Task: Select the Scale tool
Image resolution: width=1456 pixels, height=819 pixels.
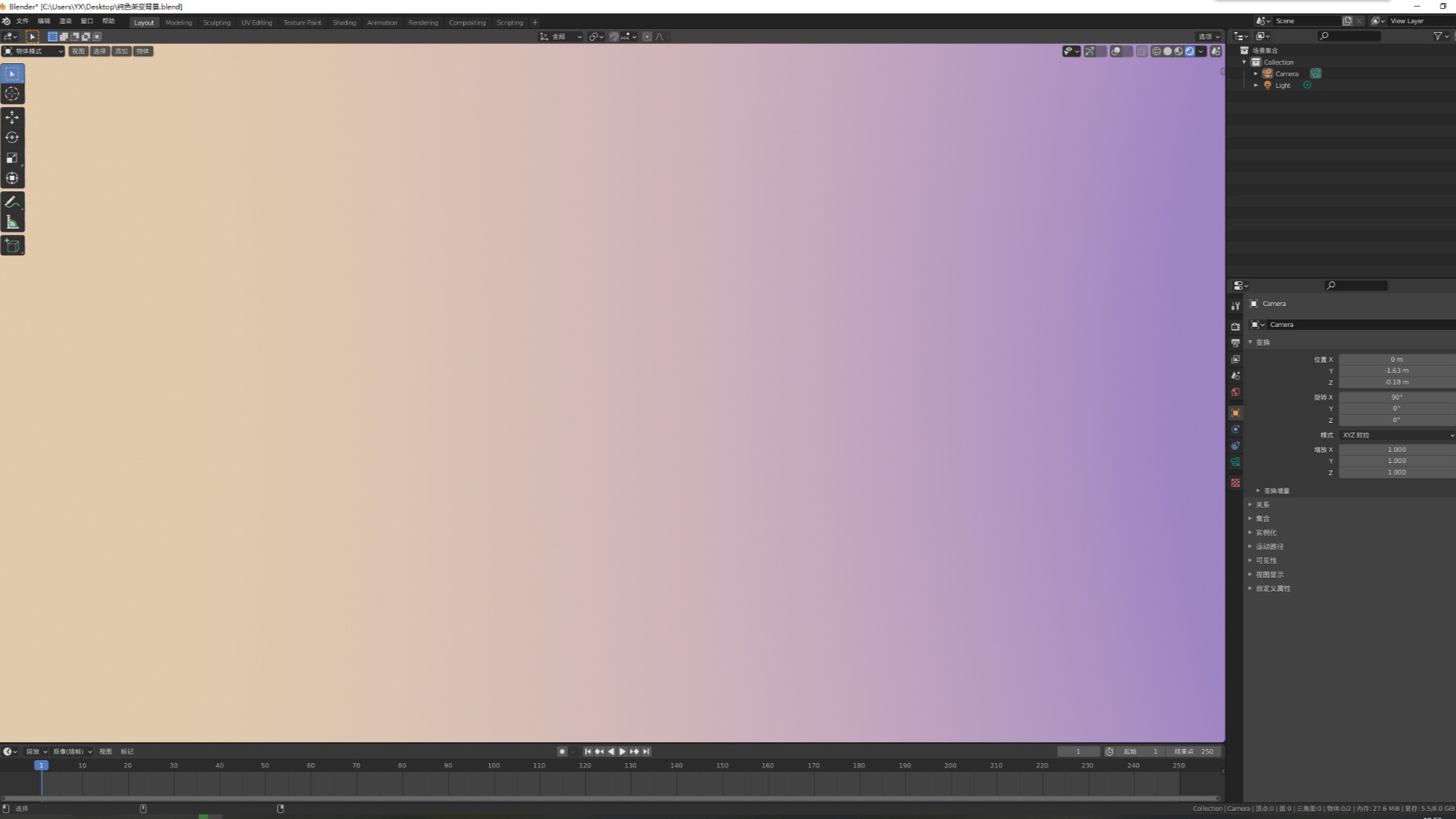Action: 12,158
